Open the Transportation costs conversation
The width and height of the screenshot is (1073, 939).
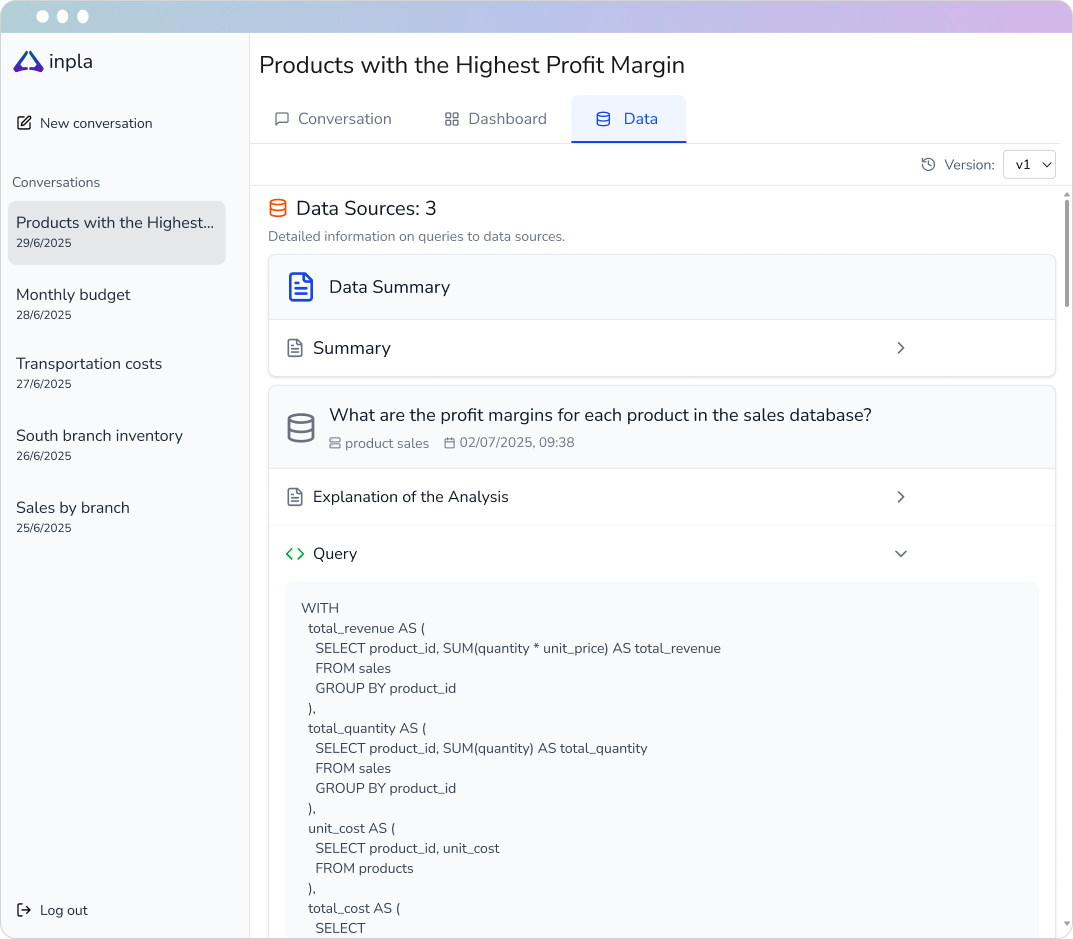pyautogui.click(x=117, y=373)
